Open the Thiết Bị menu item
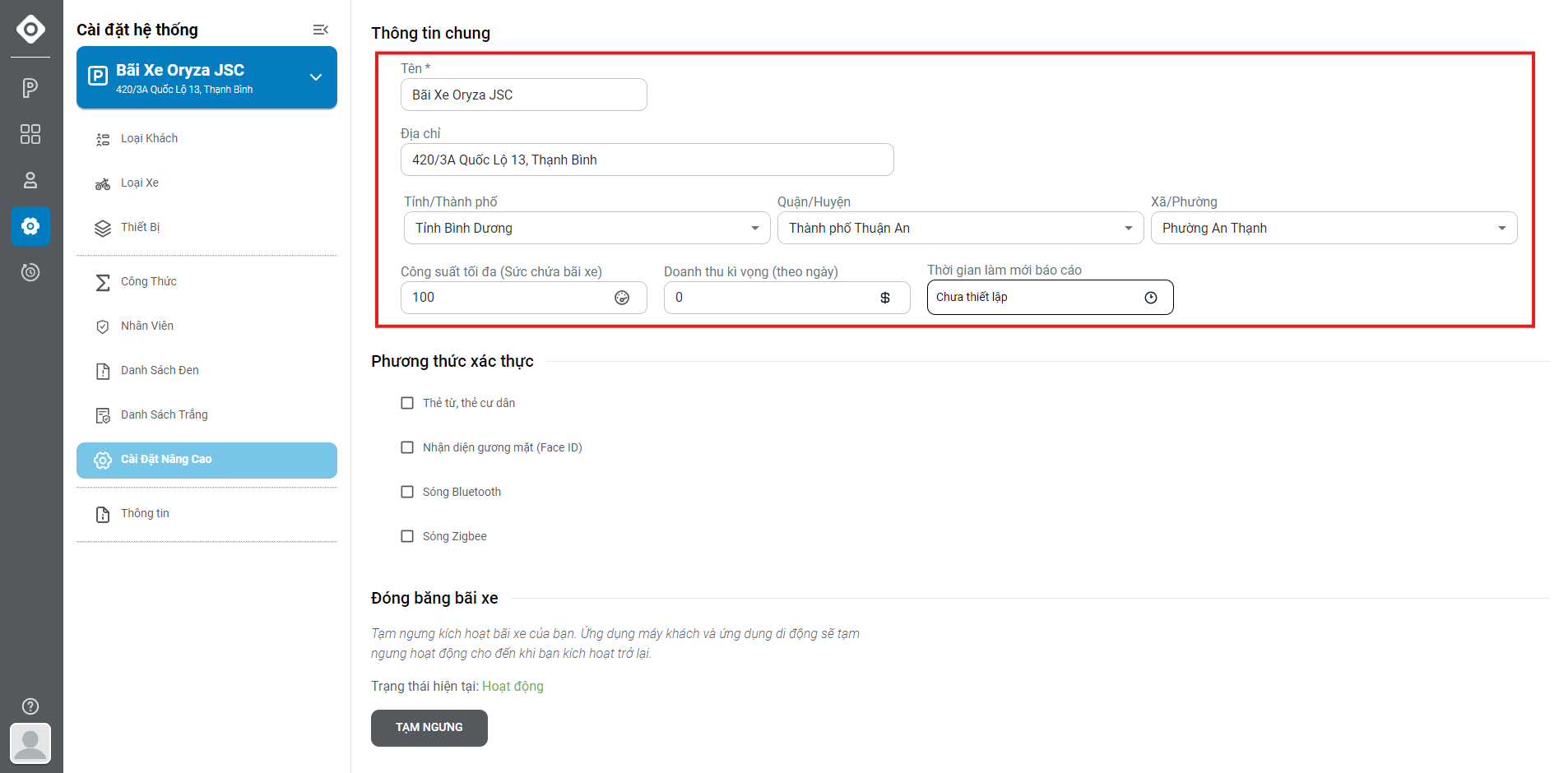Viewport: 1568px width, 773px height. [206, 227]
